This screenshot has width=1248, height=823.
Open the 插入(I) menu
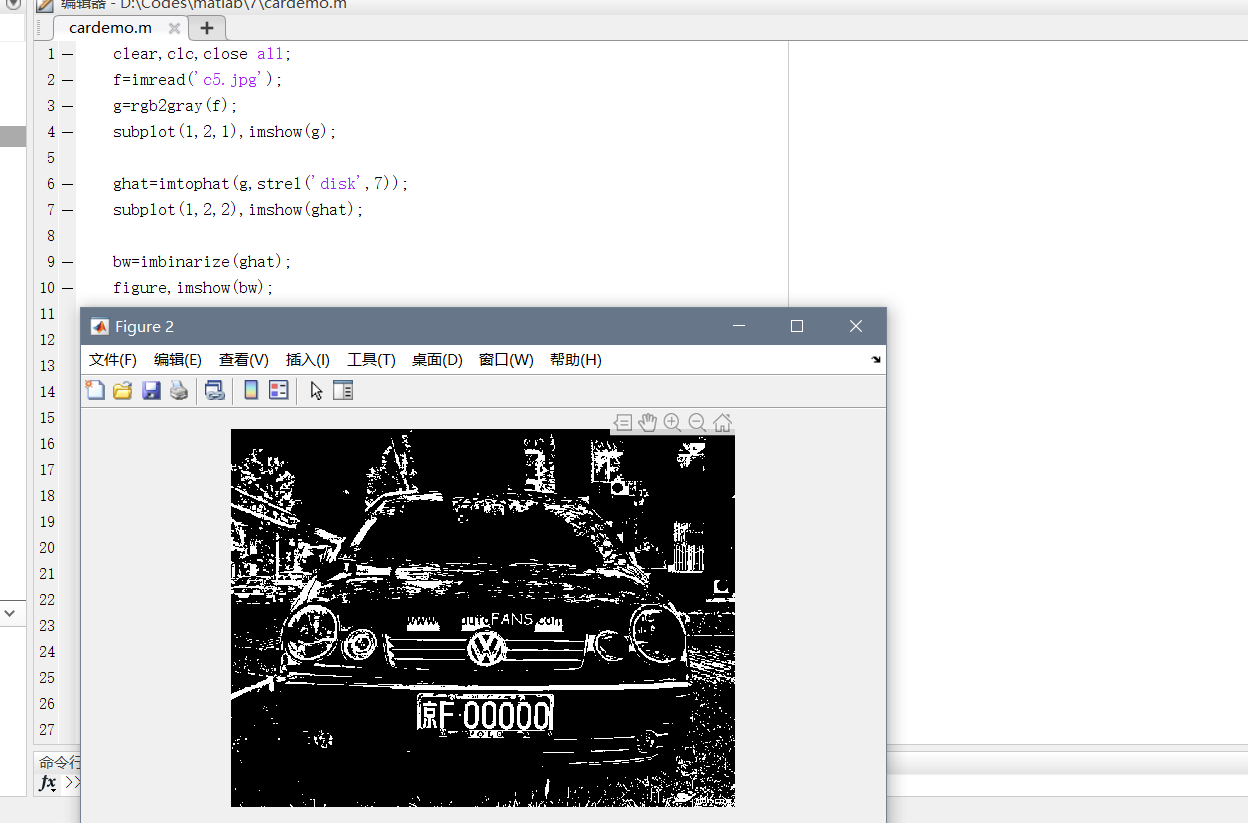308,360
